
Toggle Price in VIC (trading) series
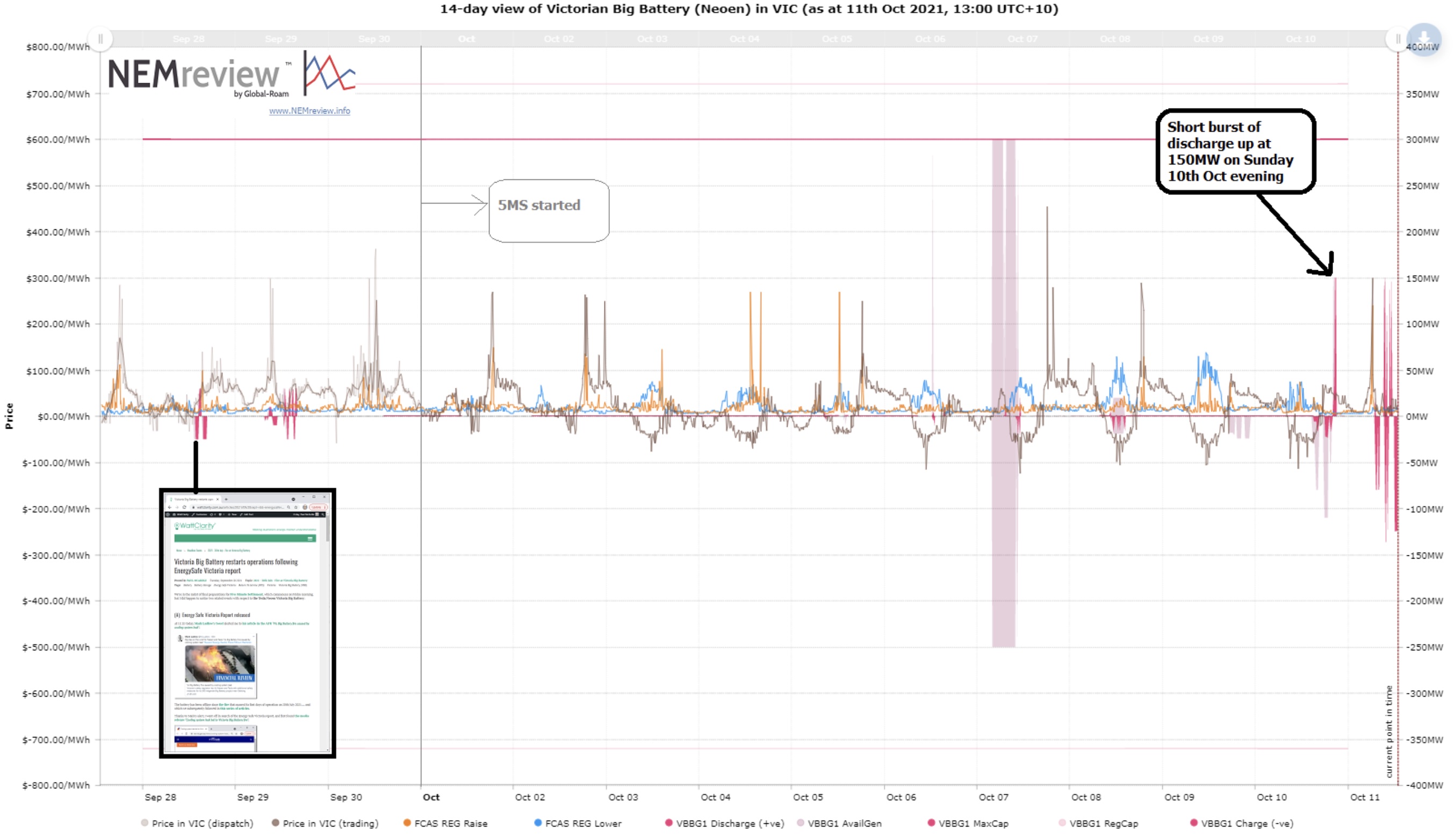pos(325,823)
